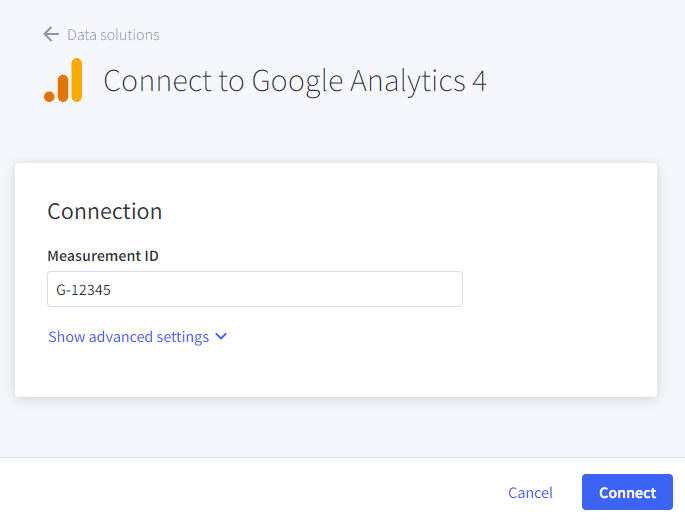Click the white footer bar left of Cancel
The width and height of the screenshot is (685, 524).
(250, 491)
